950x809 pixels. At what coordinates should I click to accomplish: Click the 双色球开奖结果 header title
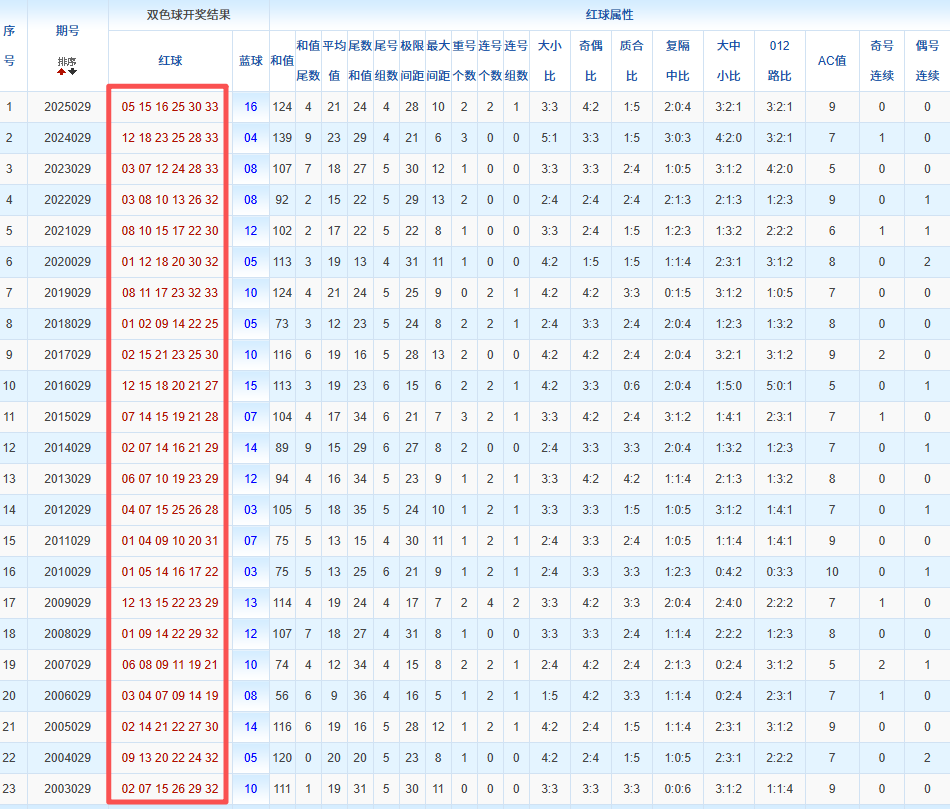pyautogui.click(x=188, y=15)
